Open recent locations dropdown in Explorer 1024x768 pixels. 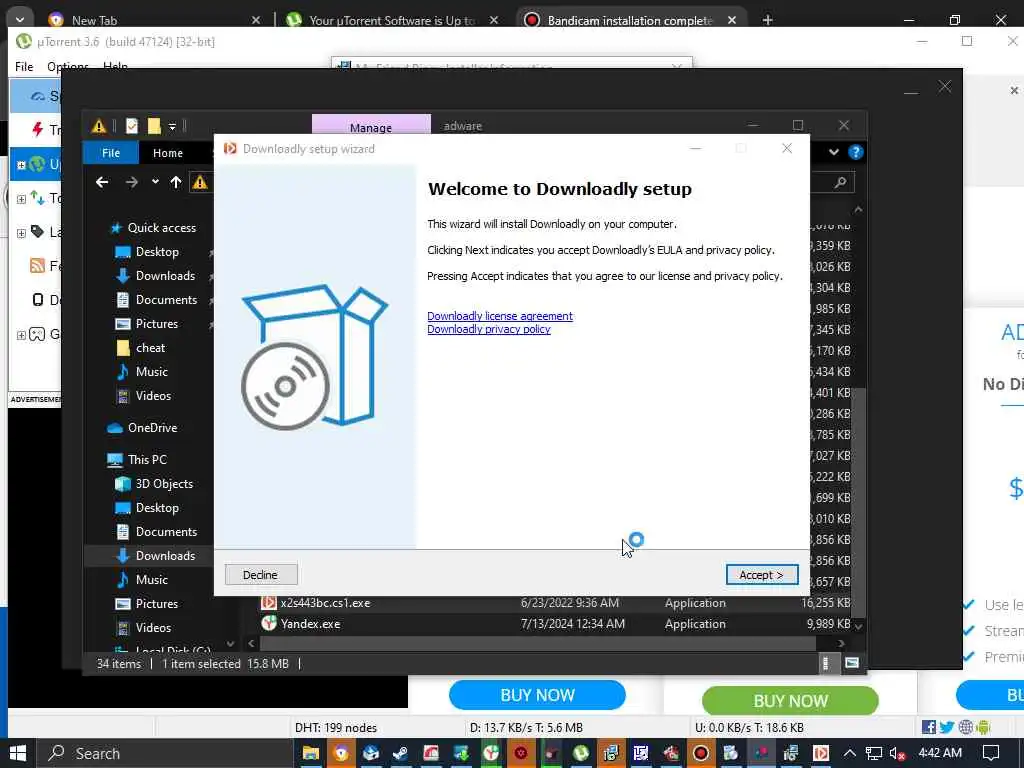coord(155,182)
